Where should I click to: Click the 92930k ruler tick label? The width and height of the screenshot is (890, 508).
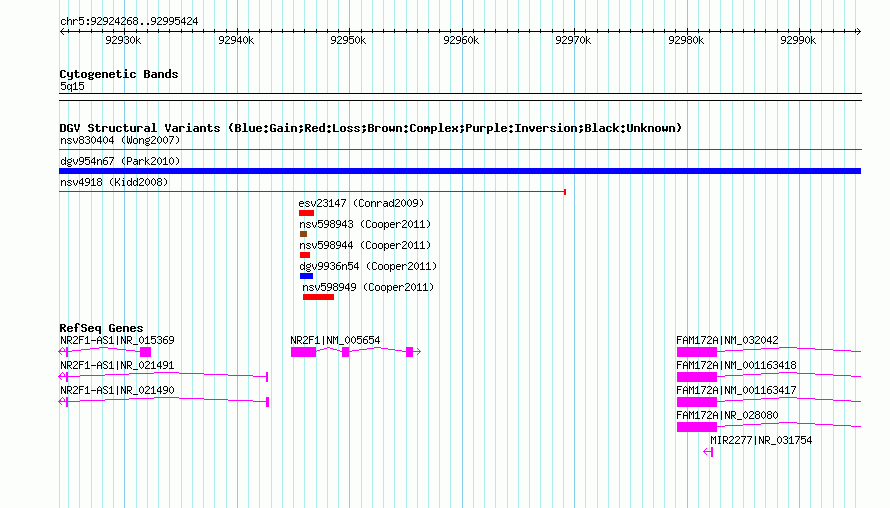(x=123, y=40)
